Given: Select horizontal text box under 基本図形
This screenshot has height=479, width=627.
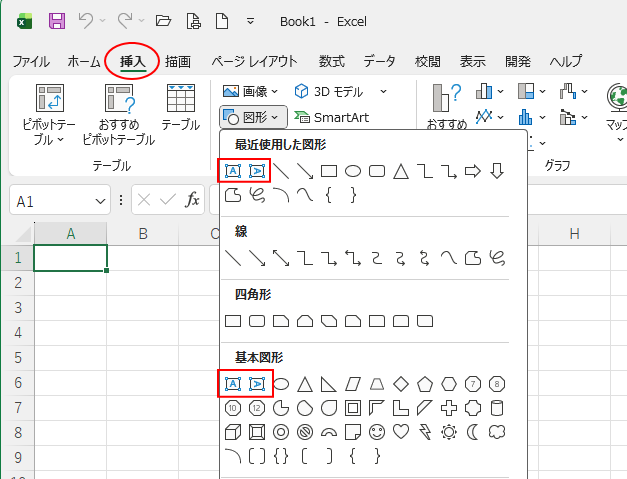Looking at the screenshot, I should 233,384.
